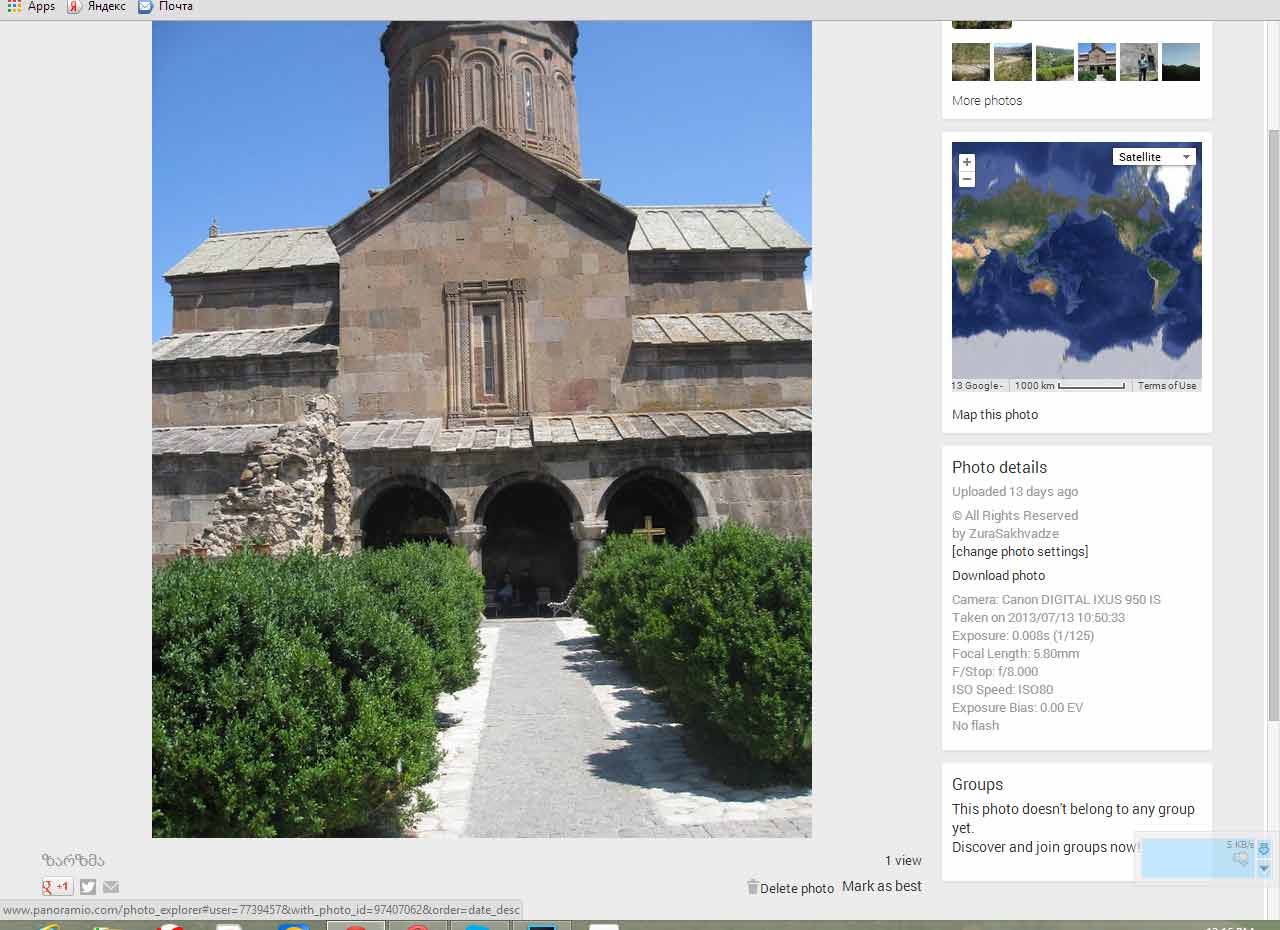This screenshot has height=930, width=1280.
Task: Expand the speed widget's small down arrow
Action: click(x=1263, y=869)
